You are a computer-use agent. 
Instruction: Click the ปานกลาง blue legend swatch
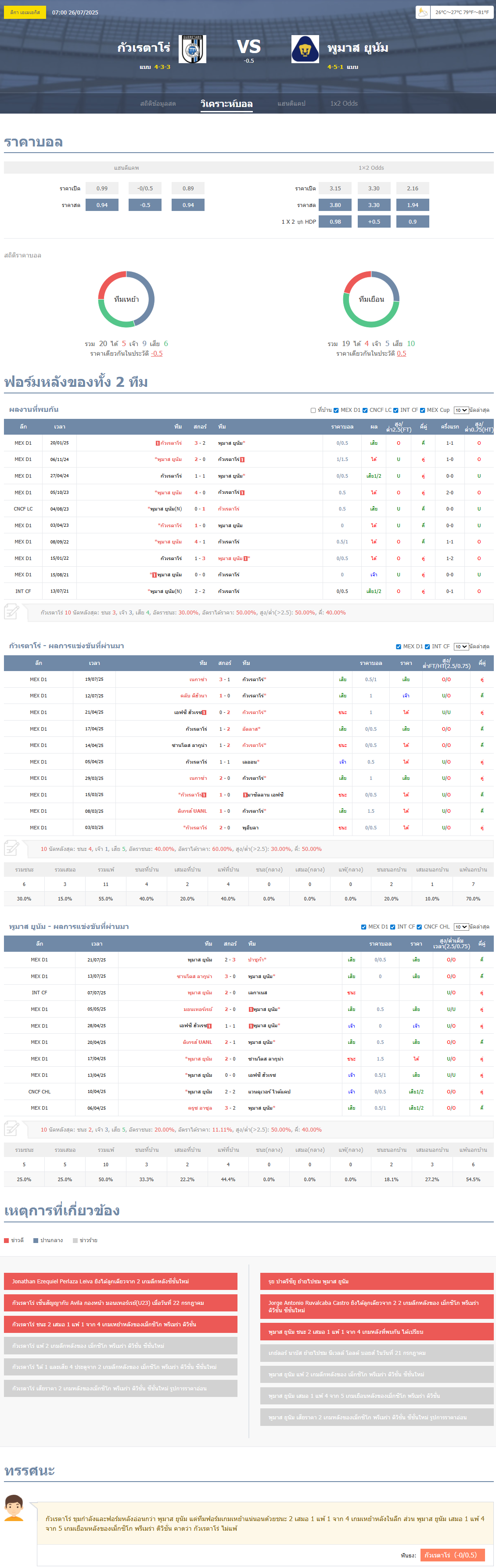[x=36, y=1240]
